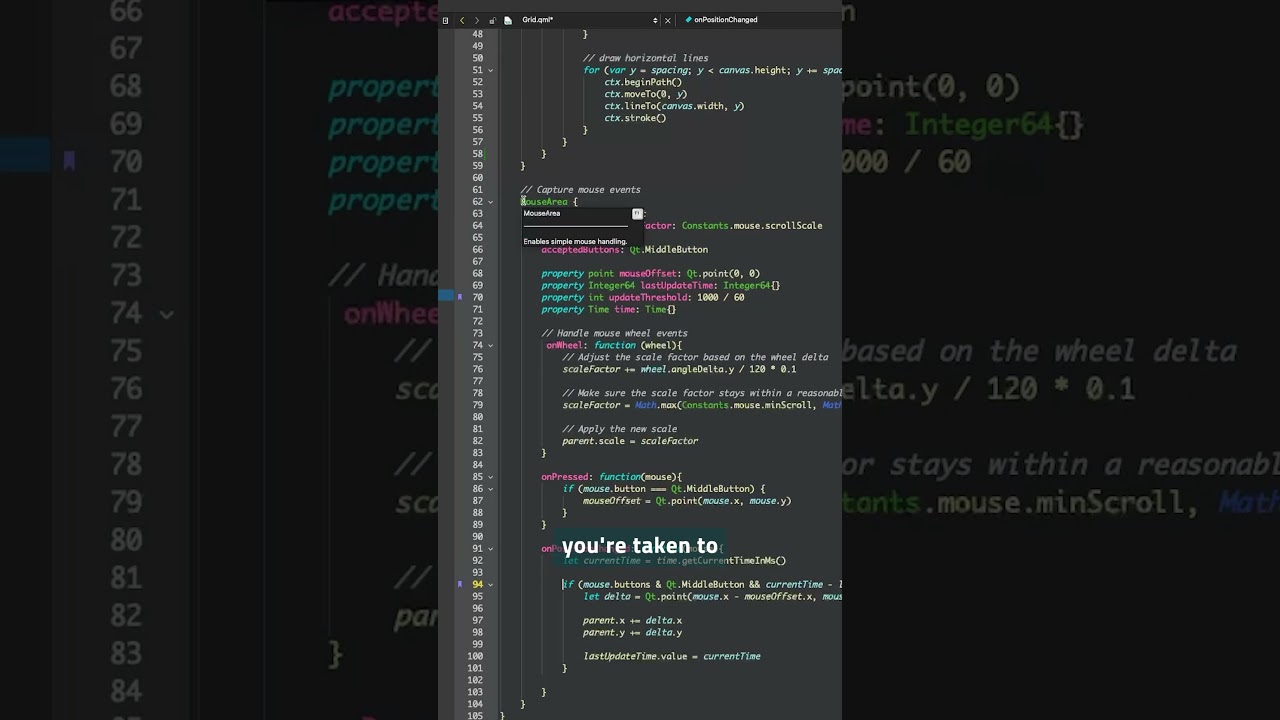Image resolution: width=1280 pixels, height=720 pixels.
Task: Collapse the if block at line 94
Action: pos(490,584)
